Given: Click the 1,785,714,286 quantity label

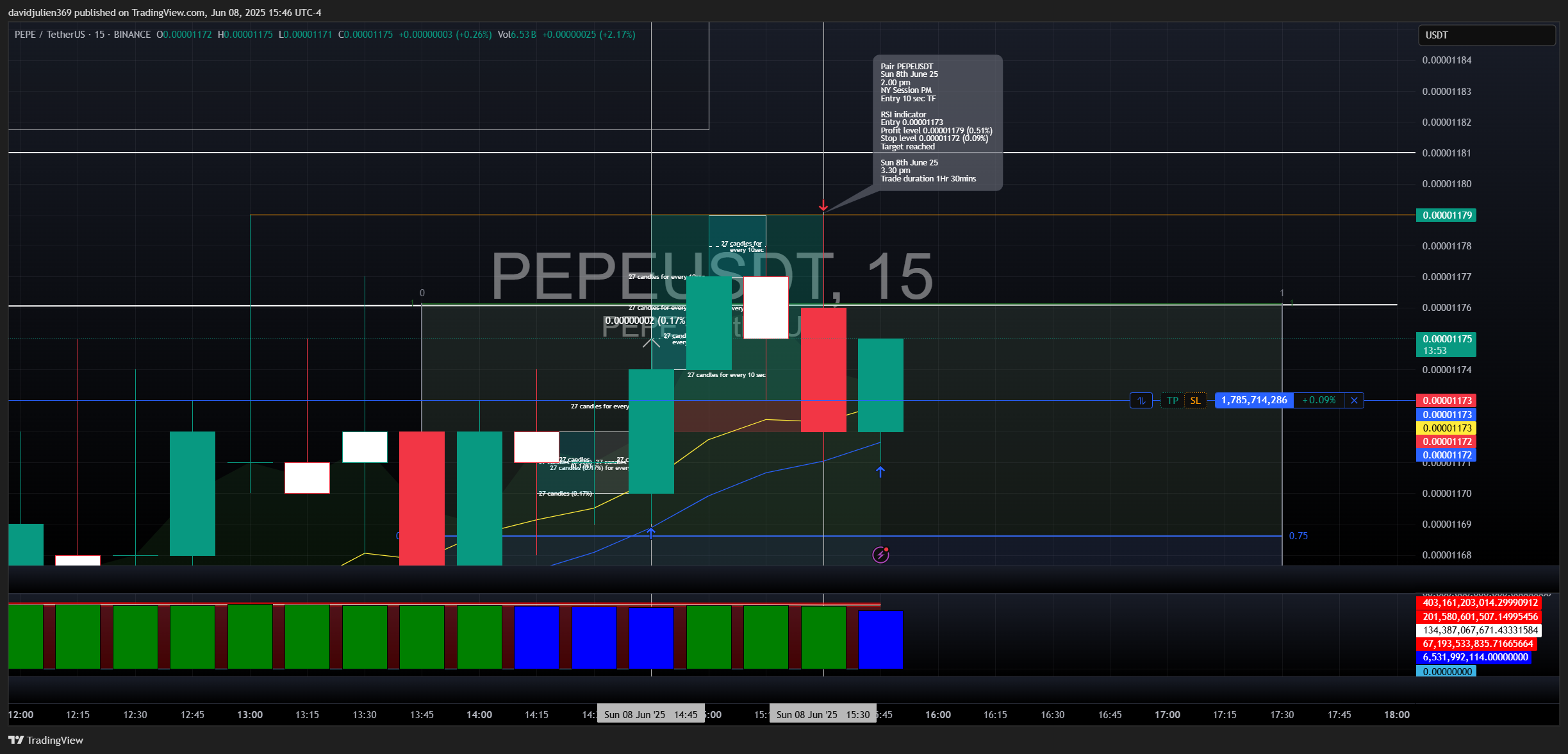Looking at the screenshot, I should coord(1254,401).
